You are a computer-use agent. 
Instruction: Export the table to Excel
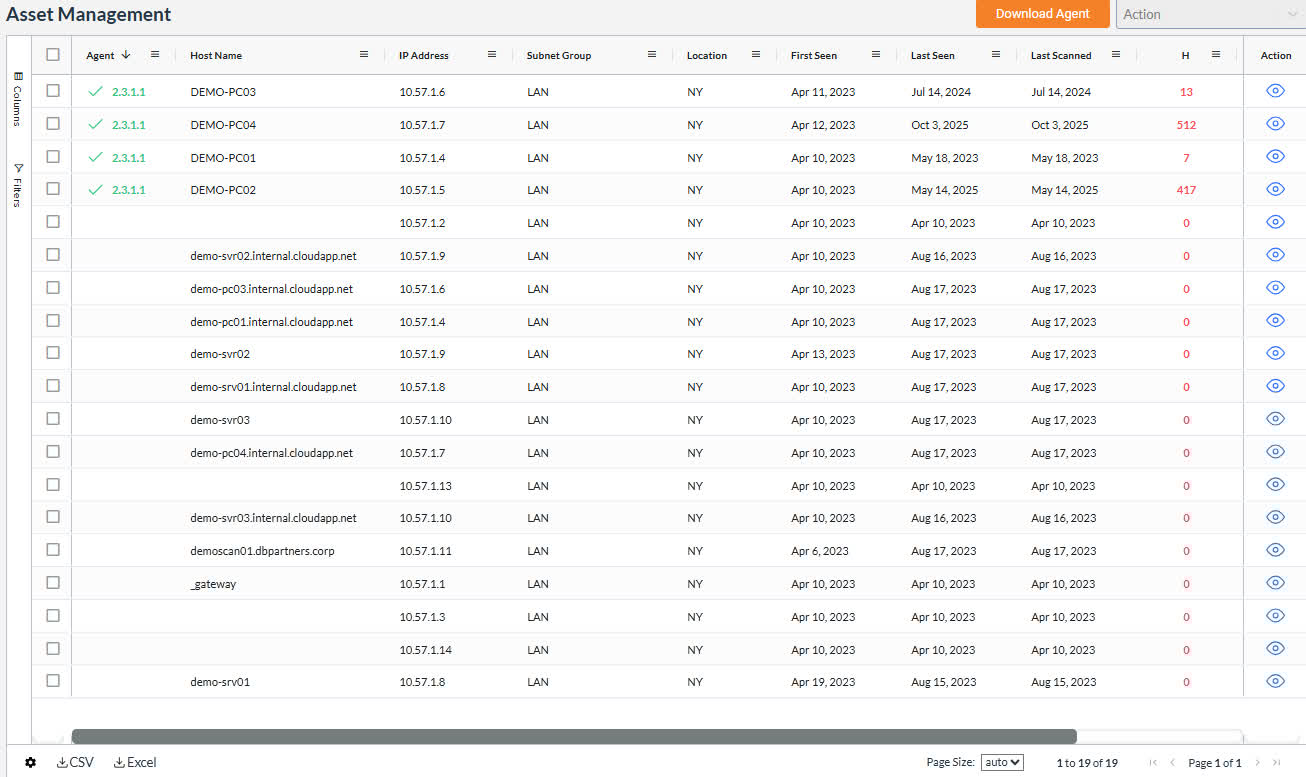click(x=135, y=763)
